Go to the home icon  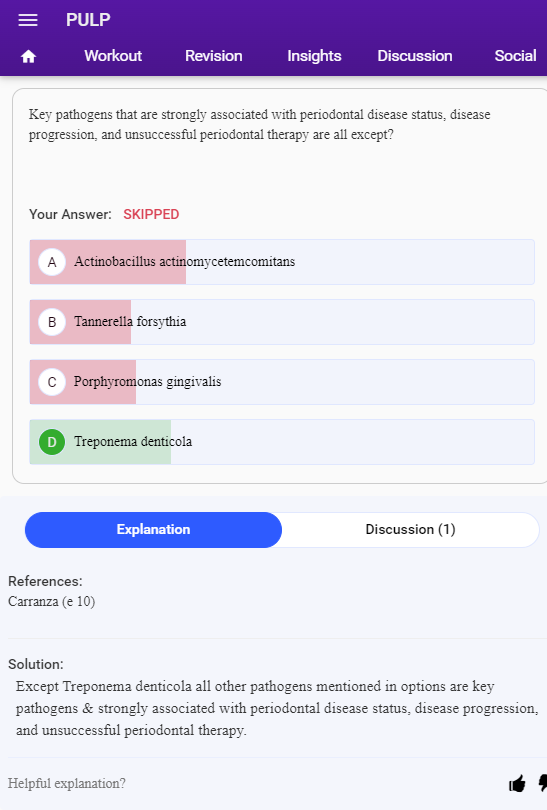click(28, 56)
